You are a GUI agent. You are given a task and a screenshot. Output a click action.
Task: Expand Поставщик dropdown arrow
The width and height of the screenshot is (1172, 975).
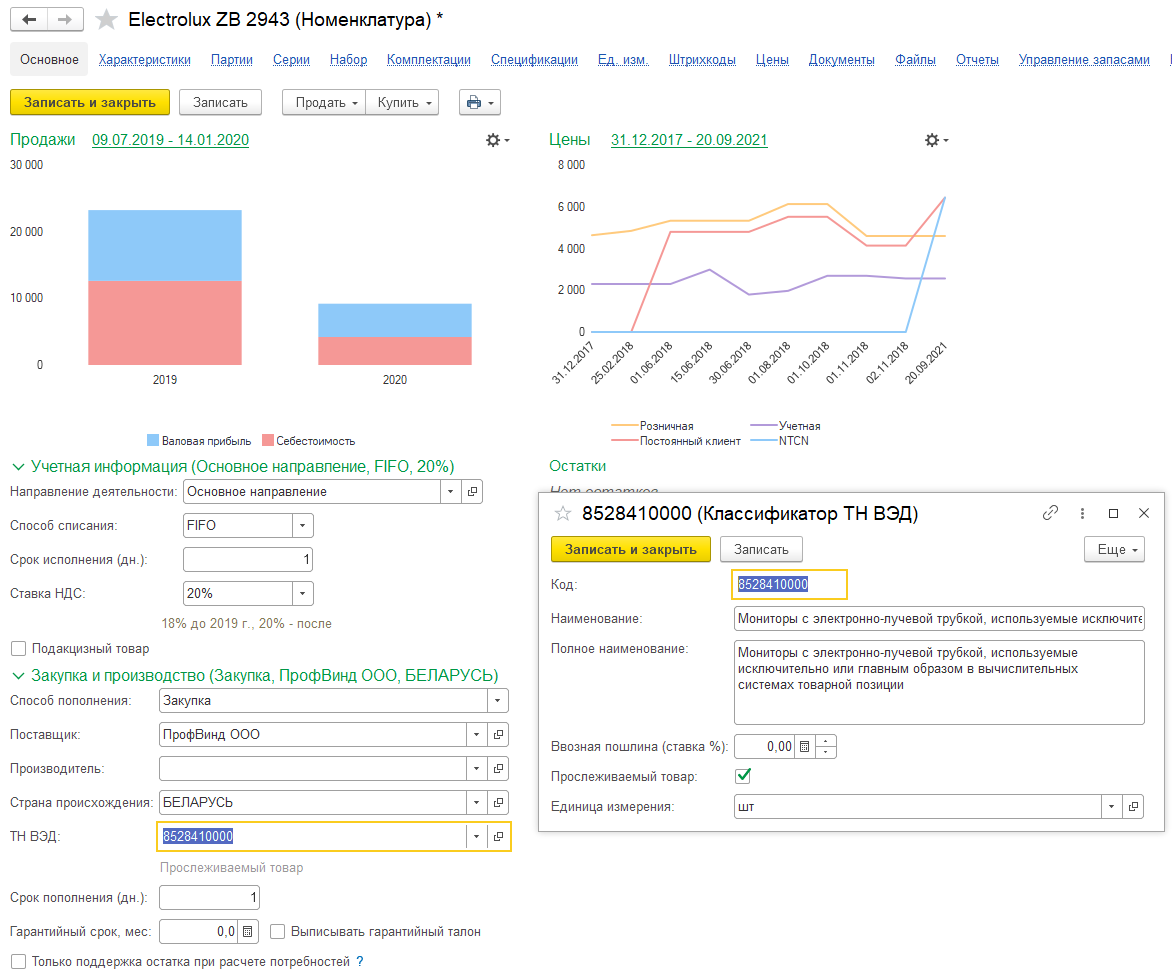coord(477,734)
